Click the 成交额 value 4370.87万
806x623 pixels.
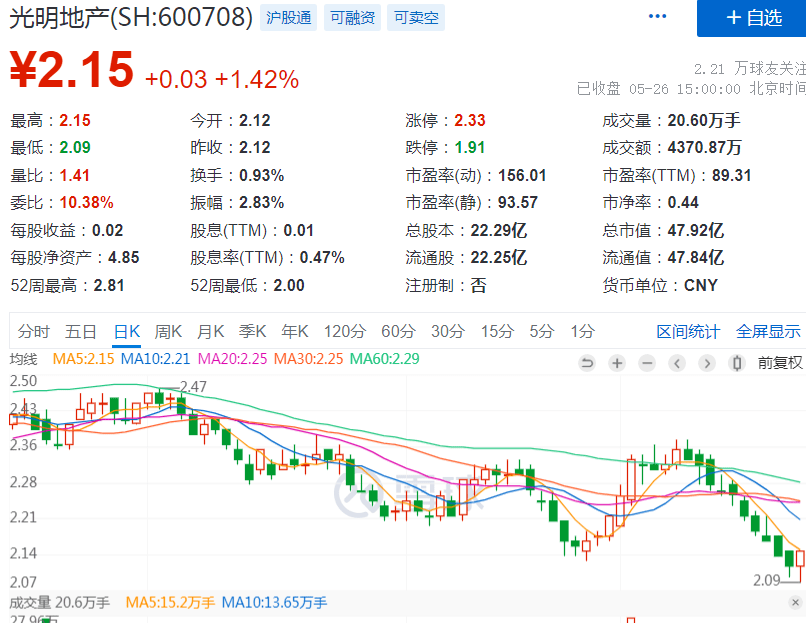tap(705, 148)
